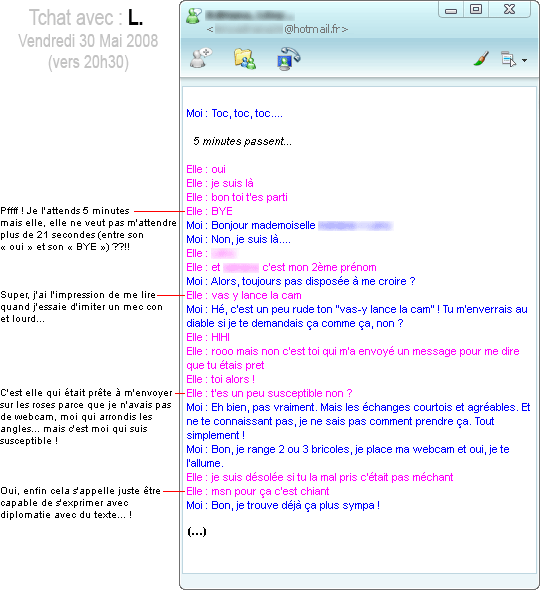This screenshot has width=540, height=590.
Task: Click the "(vers 20h30)" time text
Action: (88, 62)
